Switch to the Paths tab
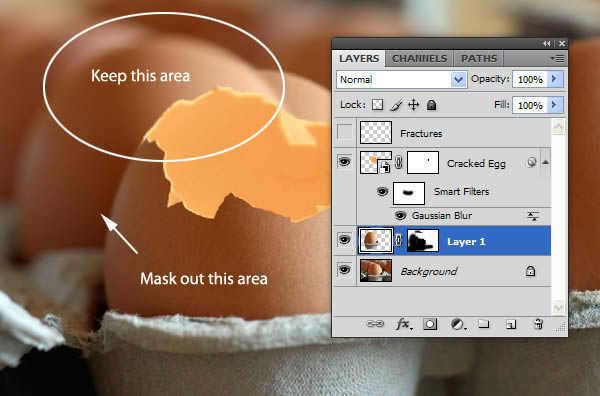The image size is (600, 396). pyautogui.click(x=479, y=59)
